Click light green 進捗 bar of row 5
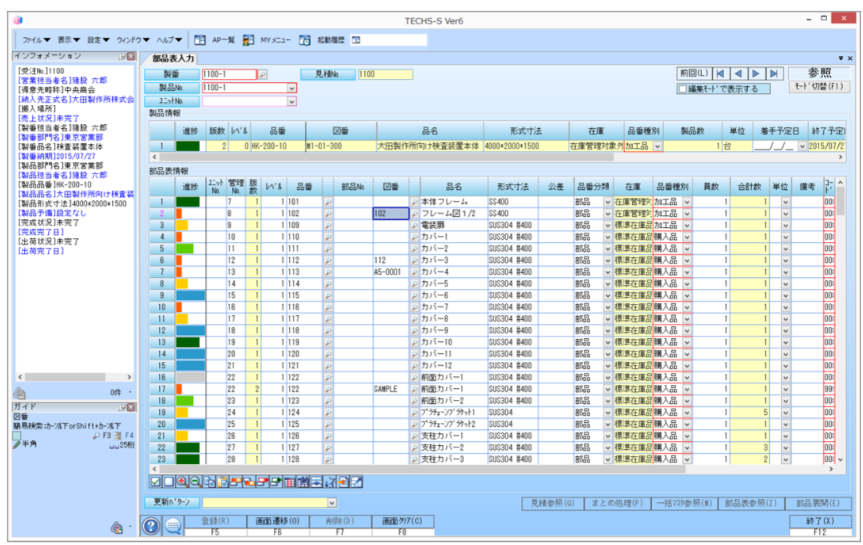The width and height of the screenshot is (863, 545). tap(185, 249)
